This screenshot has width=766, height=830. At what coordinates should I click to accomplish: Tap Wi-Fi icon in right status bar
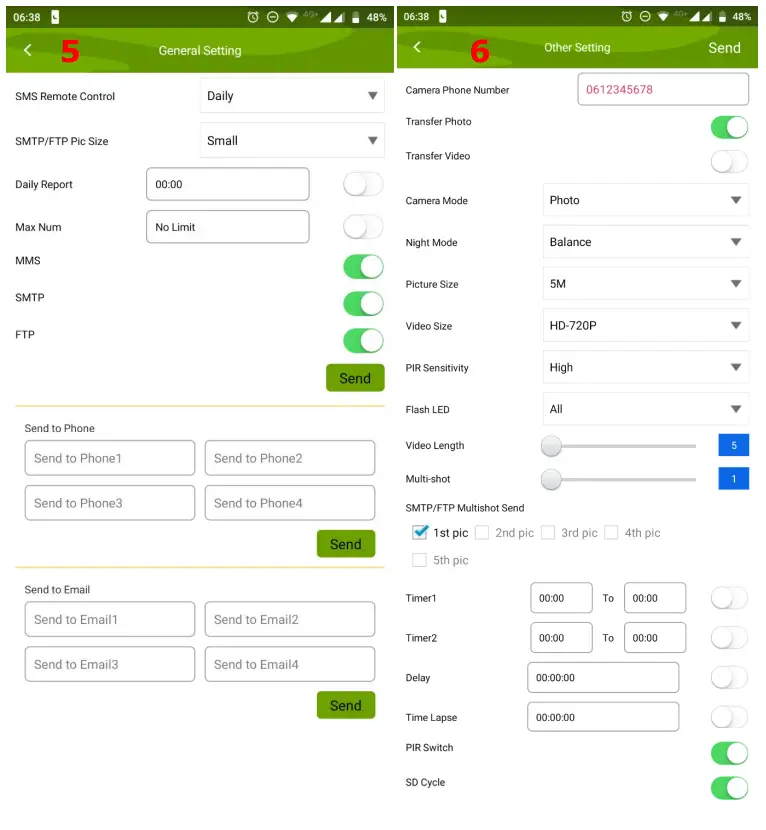[662, 16]
